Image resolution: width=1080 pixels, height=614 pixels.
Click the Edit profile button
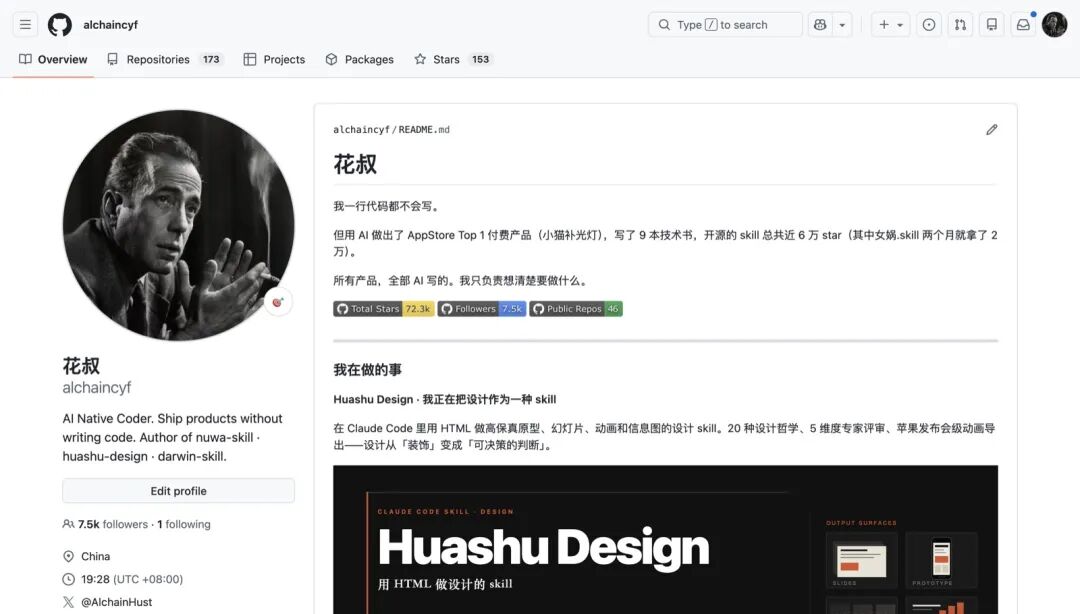[178, 491]
